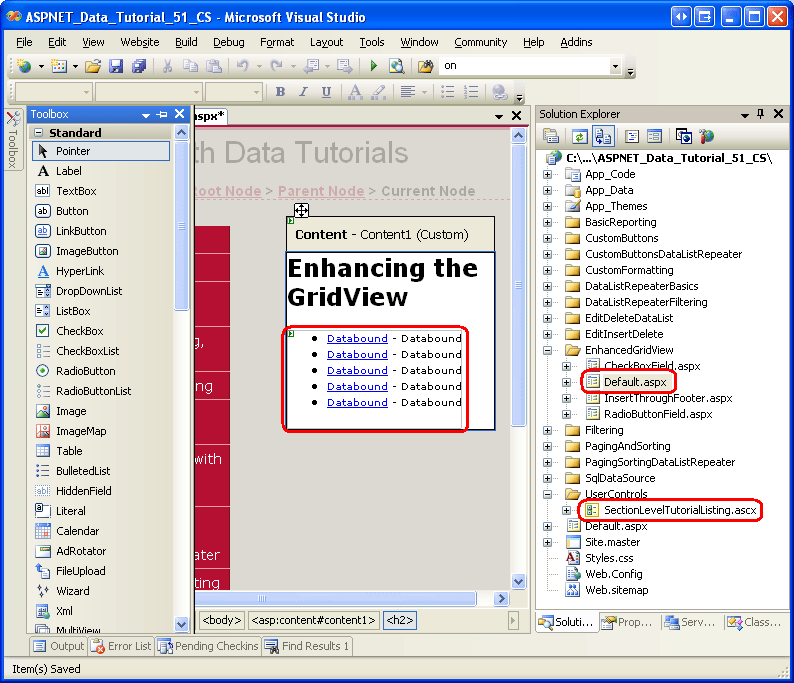Collapse the EnhancedGridView folder
This screenshot has height=683, width=794.
pos(548,350)
